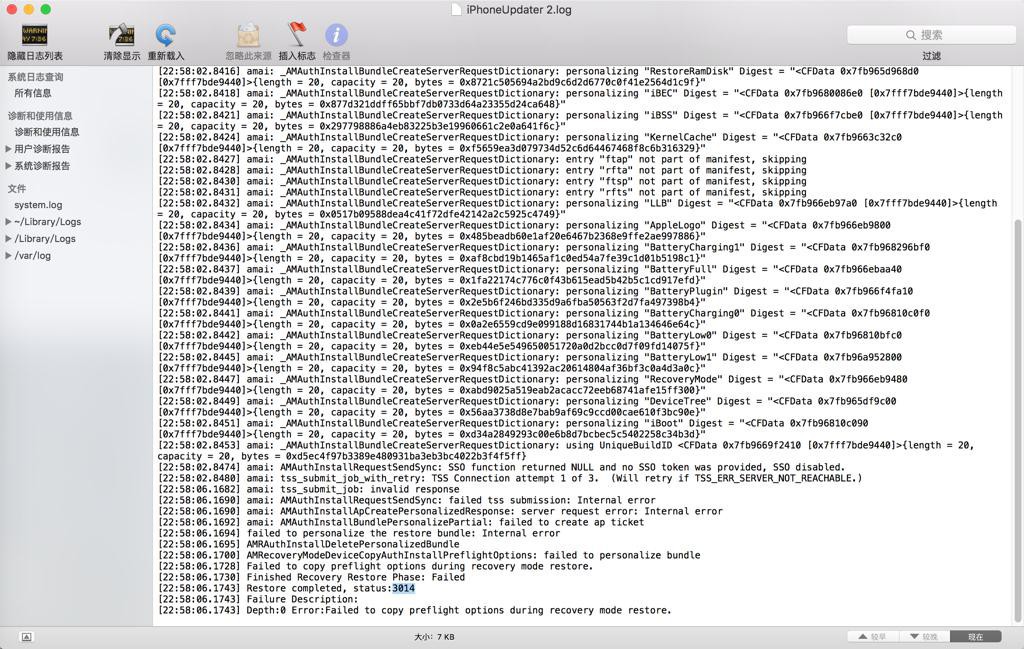Click the "failed to create ap ticket" line

tap(401, 522)
